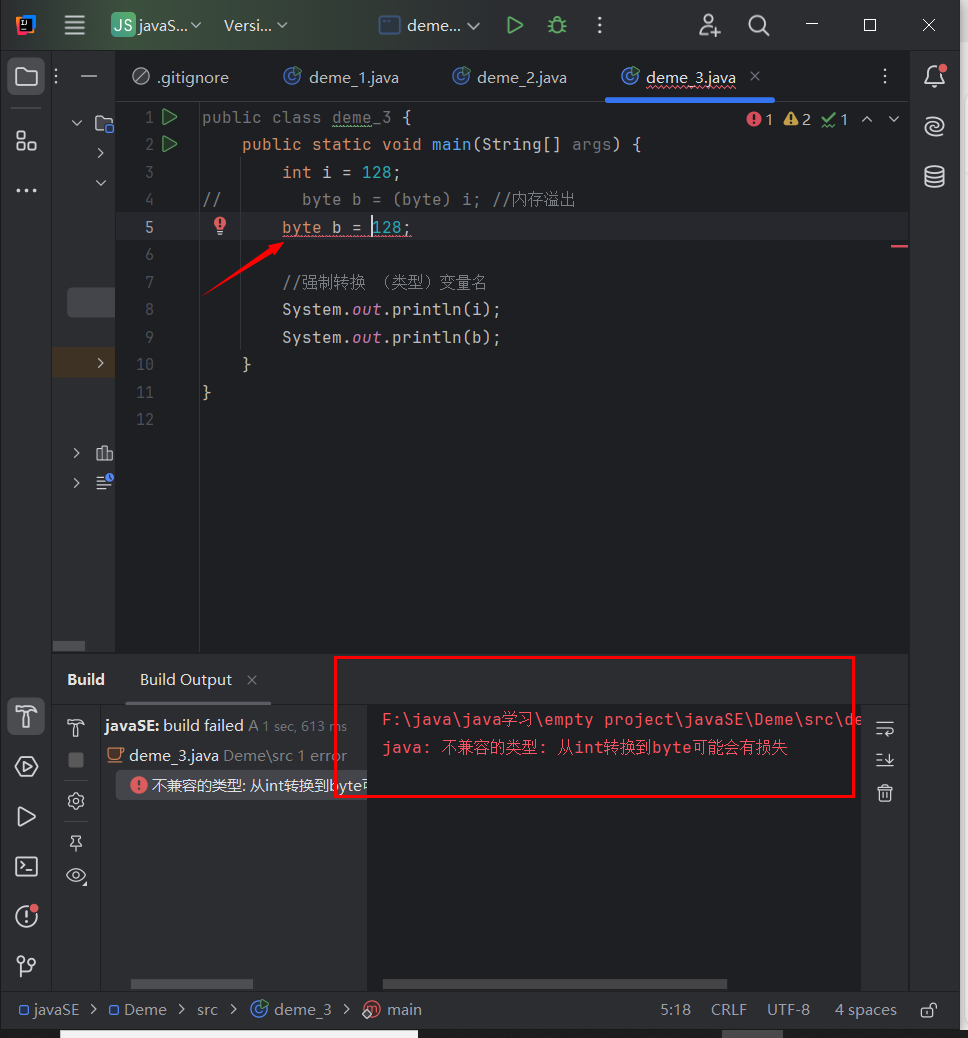This screenshot has width=968, height=1038.
Task: Clear build output with trash icon
Action: point(885,792)
